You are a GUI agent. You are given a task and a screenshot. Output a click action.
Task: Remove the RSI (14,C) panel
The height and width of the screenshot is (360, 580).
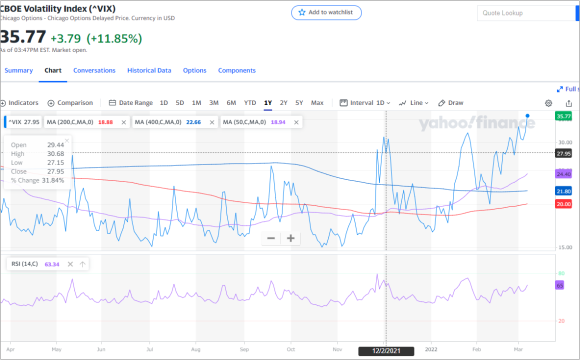70,264
